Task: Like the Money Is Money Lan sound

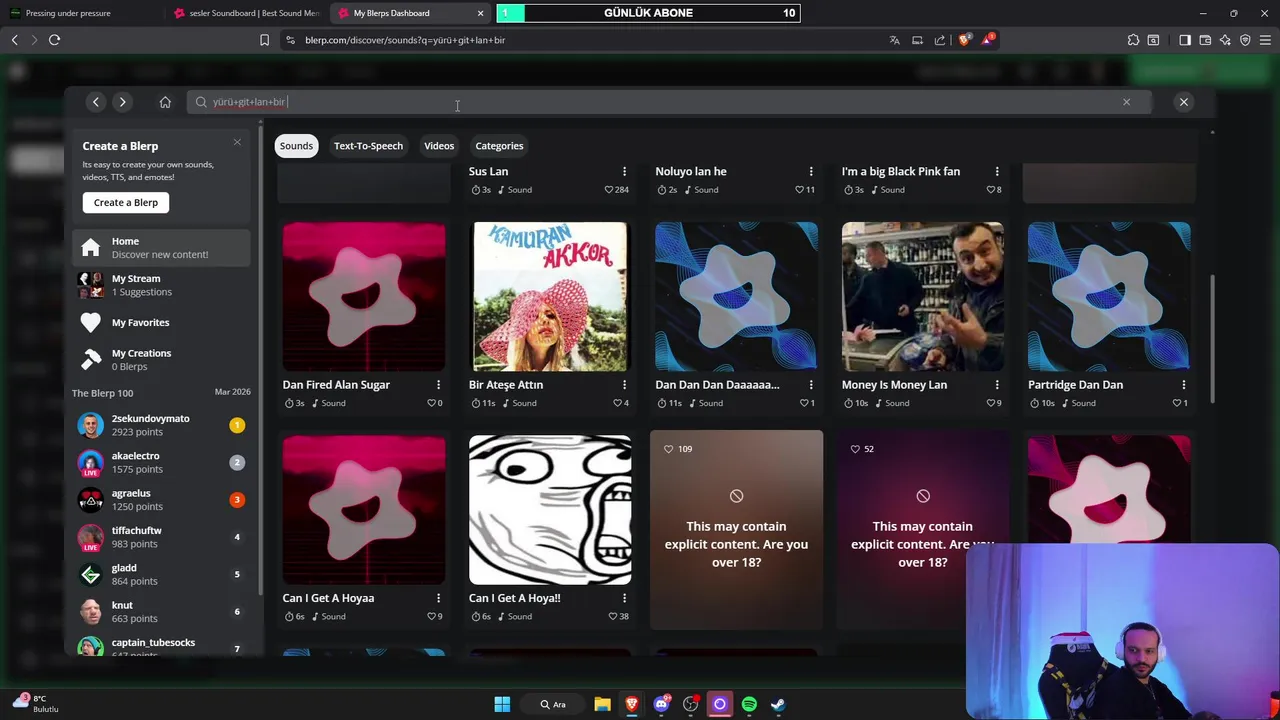Action: (991, 403)
